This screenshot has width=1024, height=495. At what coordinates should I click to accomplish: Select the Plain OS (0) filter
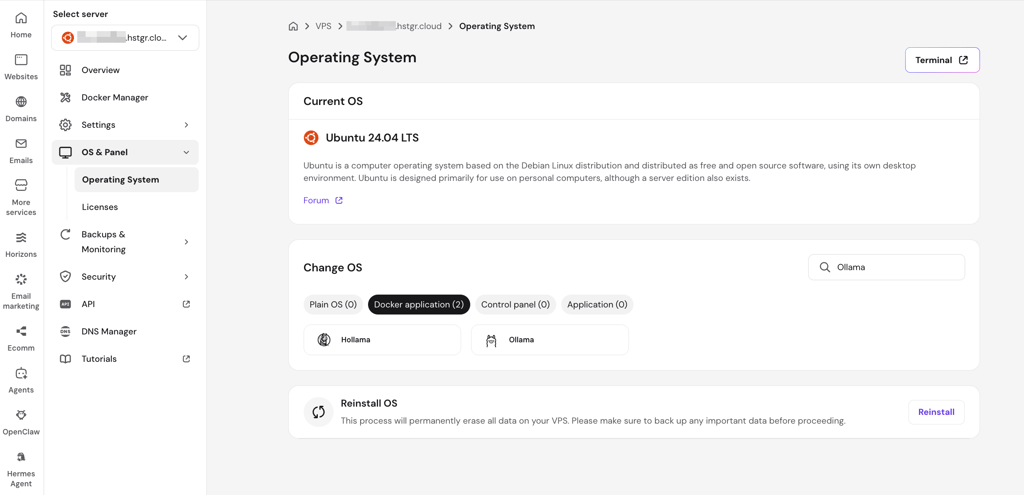pyautogui.click(x=333, y=304)
